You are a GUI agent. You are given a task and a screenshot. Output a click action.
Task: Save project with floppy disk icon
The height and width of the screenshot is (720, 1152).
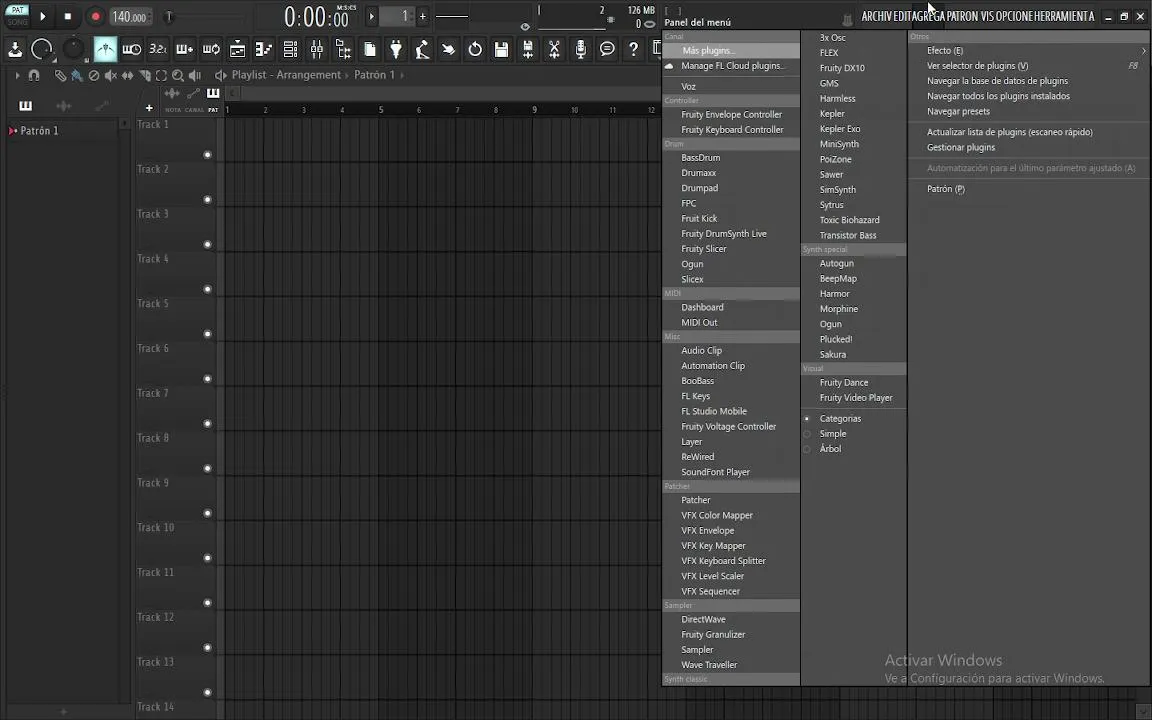click(x=501, y=49)
